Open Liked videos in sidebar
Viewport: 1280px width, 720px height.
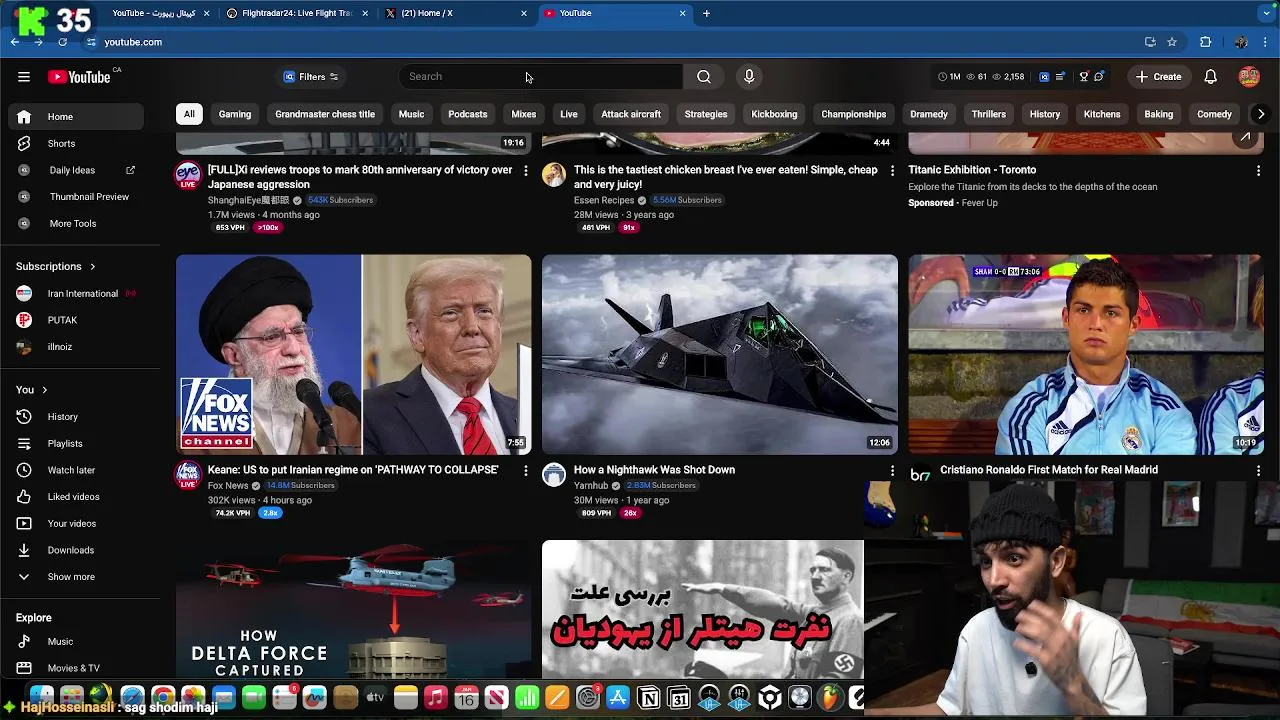point(73,496)
